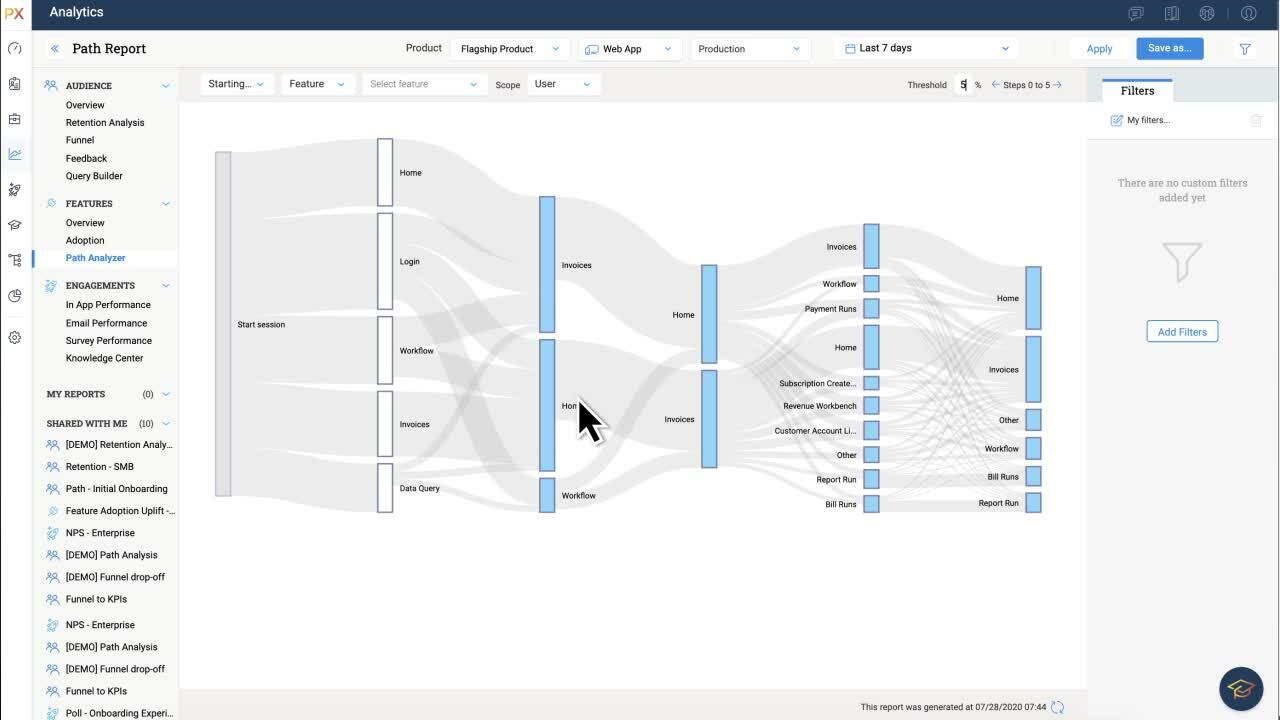Open the chat messages icon in header

pyautogui.click(x=1136, y=13)
